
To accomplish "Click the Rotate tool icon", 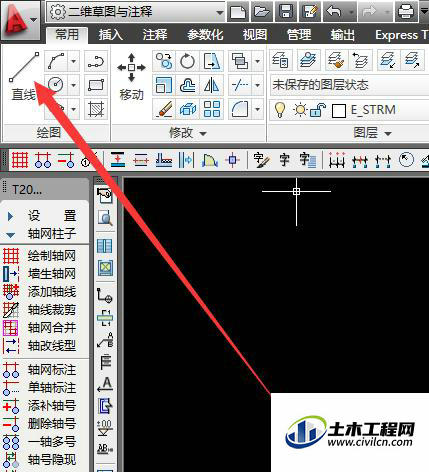I will 187,61.
